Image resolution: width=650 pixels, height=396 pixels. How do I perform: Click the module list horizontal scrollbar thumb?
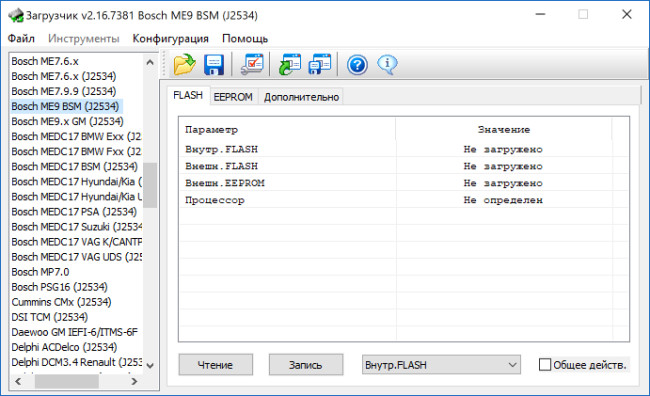pyautogui.click(x=67, y=381)
